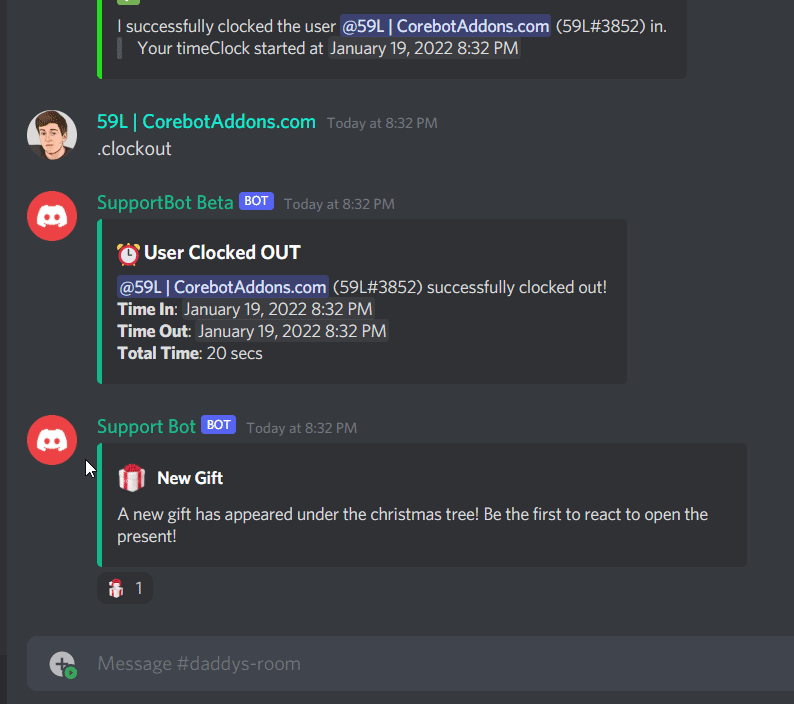This screenshot has width=794, height=704.
Task: Click the User Clocked OUT embed title
Action: click(x=222, y=253)
